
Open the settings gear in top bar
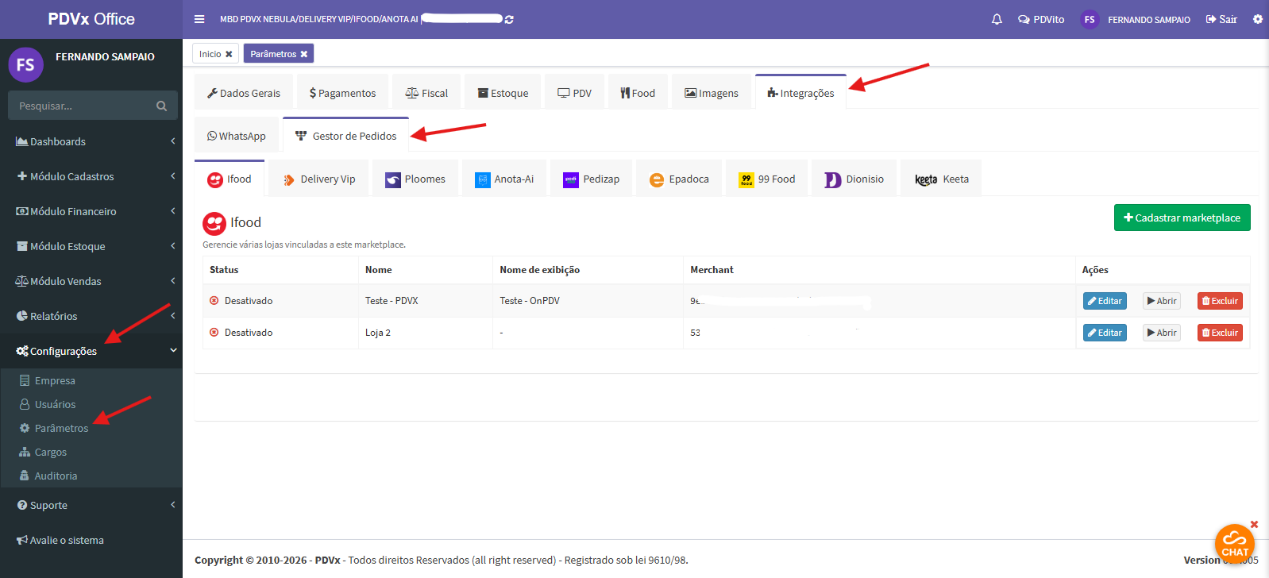click(1257, 19)
